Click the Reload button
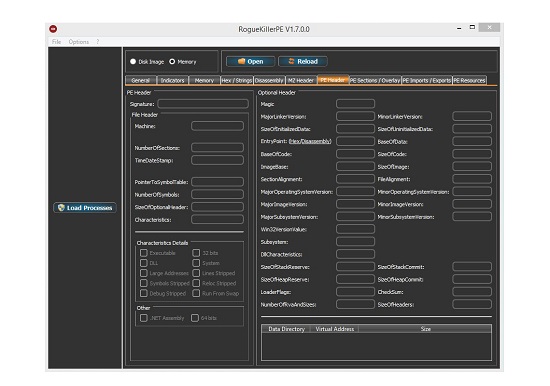The height and width of the screenshot is (386, 550). 303,61
